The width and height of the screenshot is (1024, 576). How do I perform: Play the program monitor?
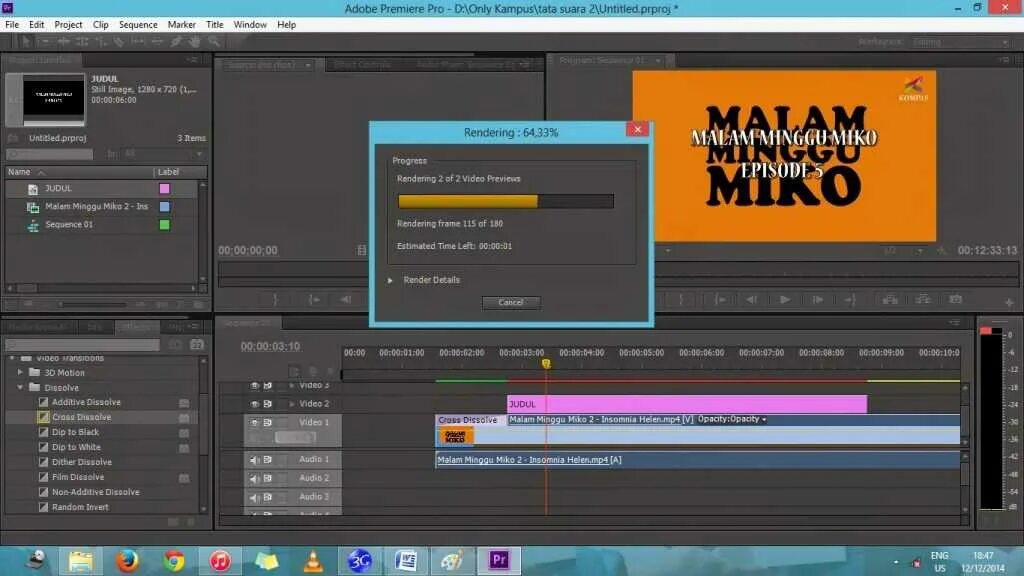[785, 300]
